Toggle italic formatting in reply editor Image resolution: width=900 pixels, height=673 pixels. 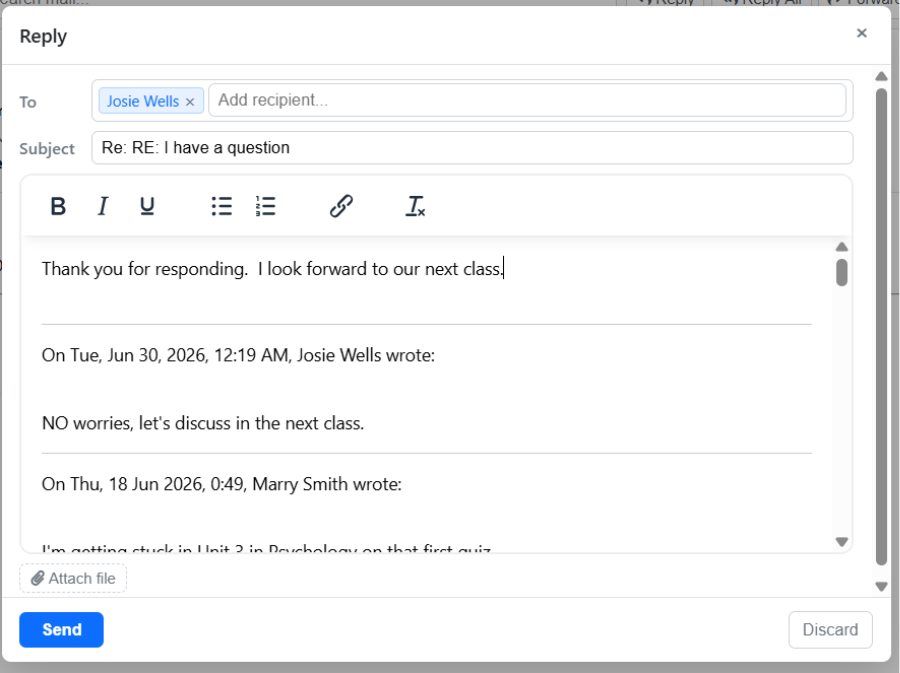103,206
